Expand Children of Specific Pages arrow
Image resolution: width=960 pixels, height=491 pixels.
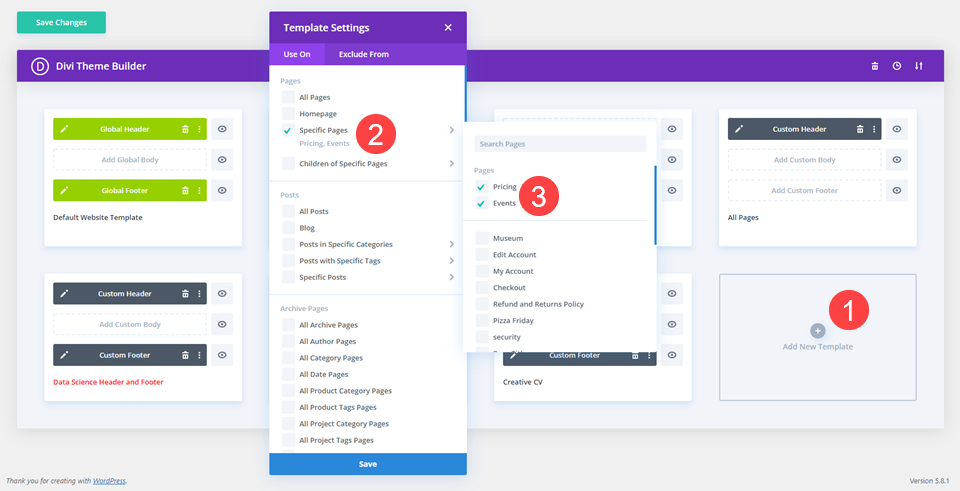pos(451,163)
